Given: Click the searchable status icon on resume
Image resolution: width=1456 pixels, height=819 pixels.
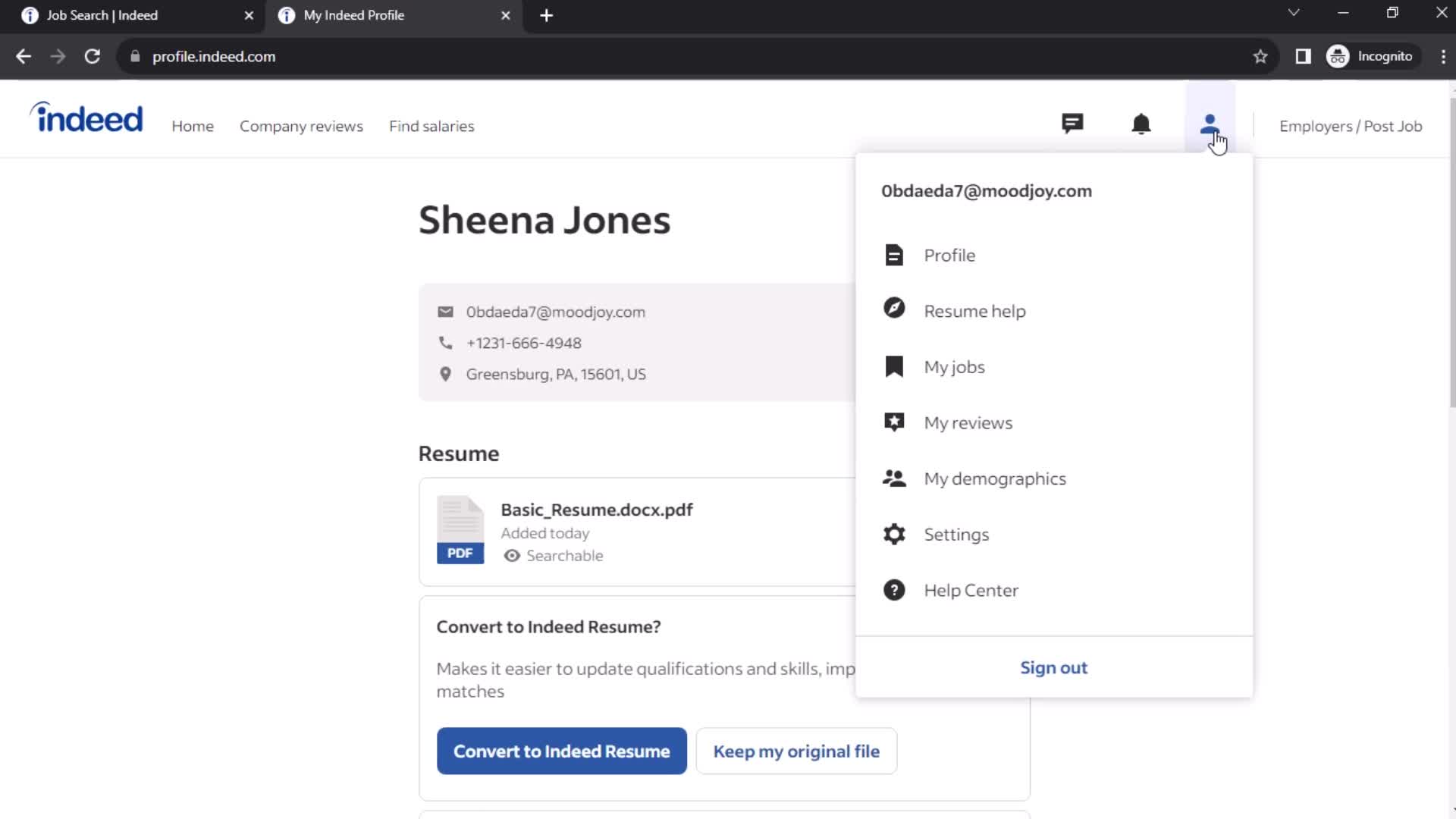Looking at the screenshot, I should point(511,555).
